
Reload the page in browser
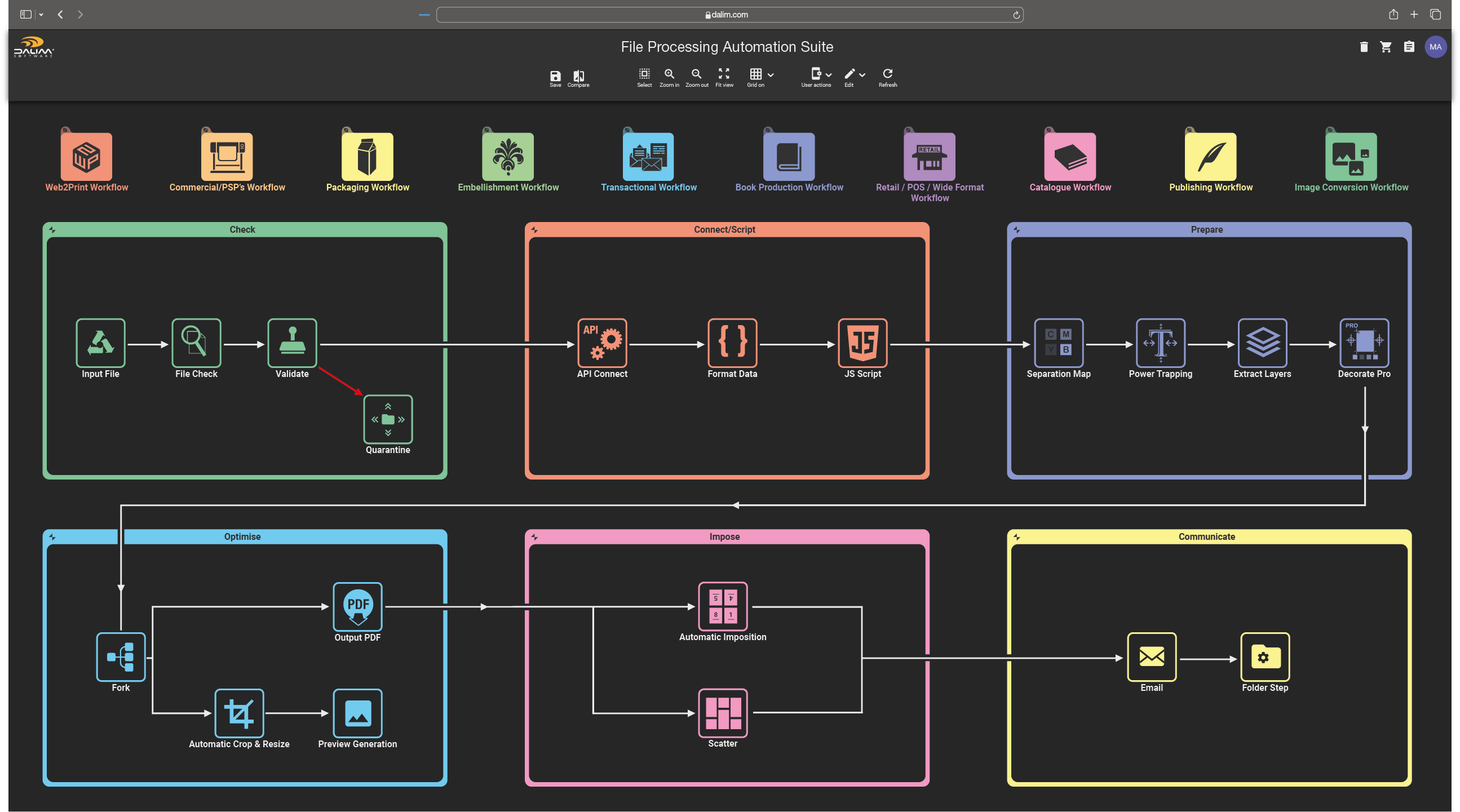tap(1016, 15)
